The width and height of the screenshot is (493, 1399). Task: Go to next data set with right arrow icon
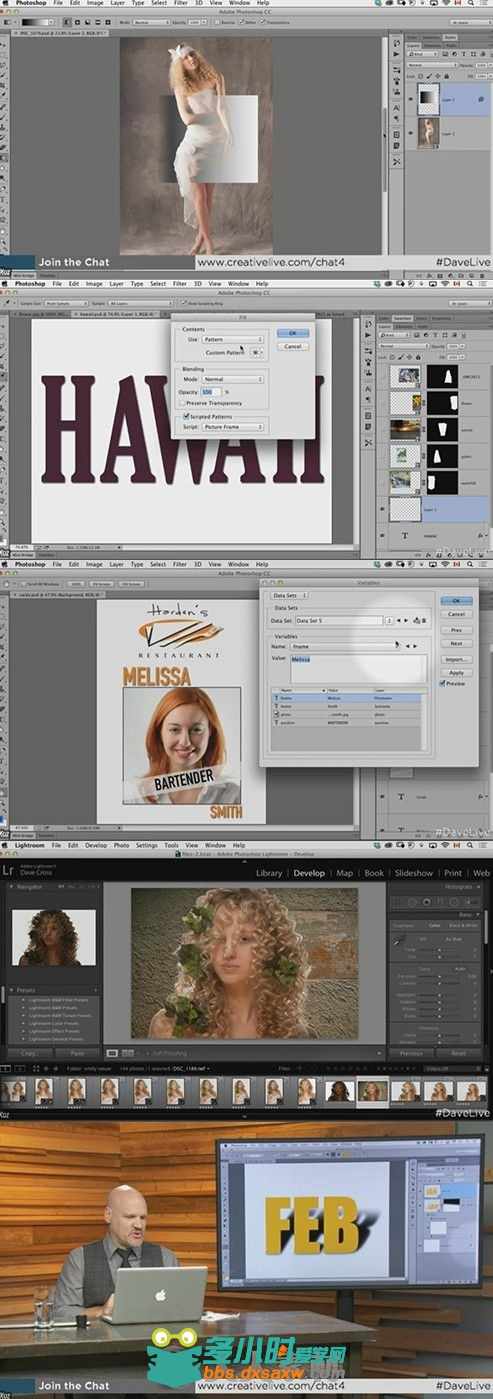pos(406,621)
